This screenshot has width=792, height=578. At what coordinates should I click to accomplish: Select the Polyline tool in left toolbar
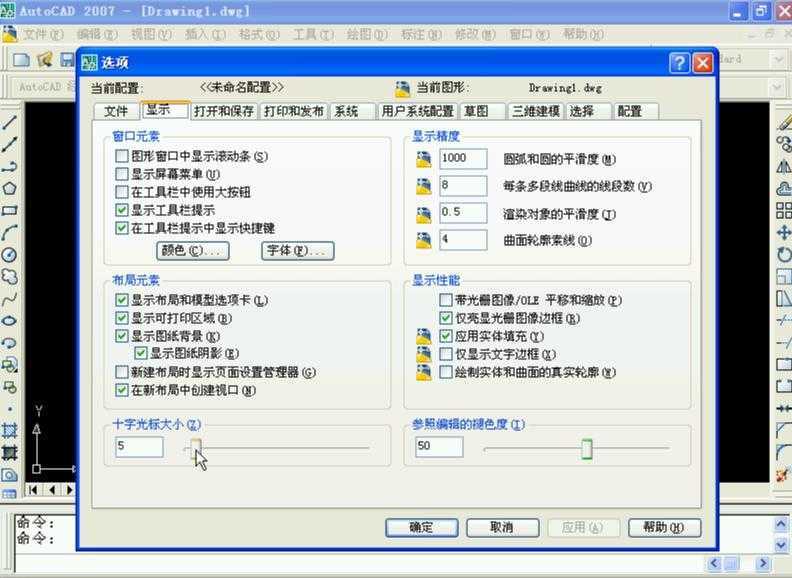[10, 167]
